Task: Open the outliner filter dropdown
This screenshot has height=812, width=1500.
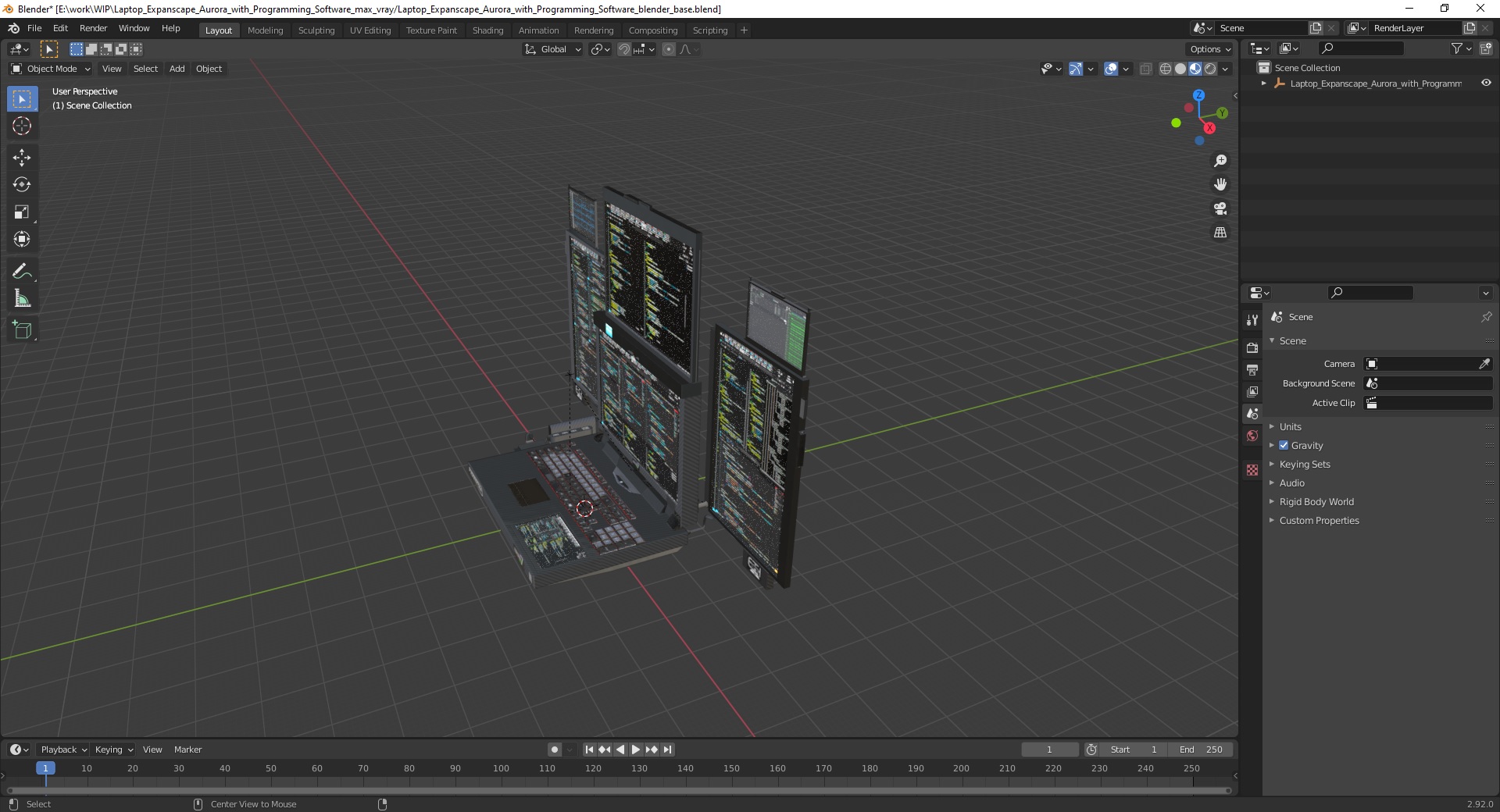Action: 1461,48
